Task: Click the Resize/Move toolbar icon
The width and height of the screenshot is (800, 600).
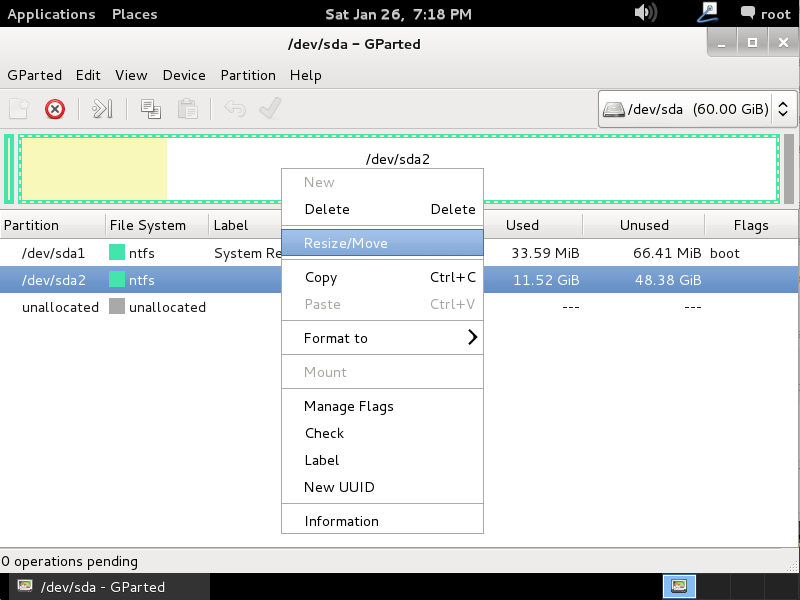Action: 102,109
